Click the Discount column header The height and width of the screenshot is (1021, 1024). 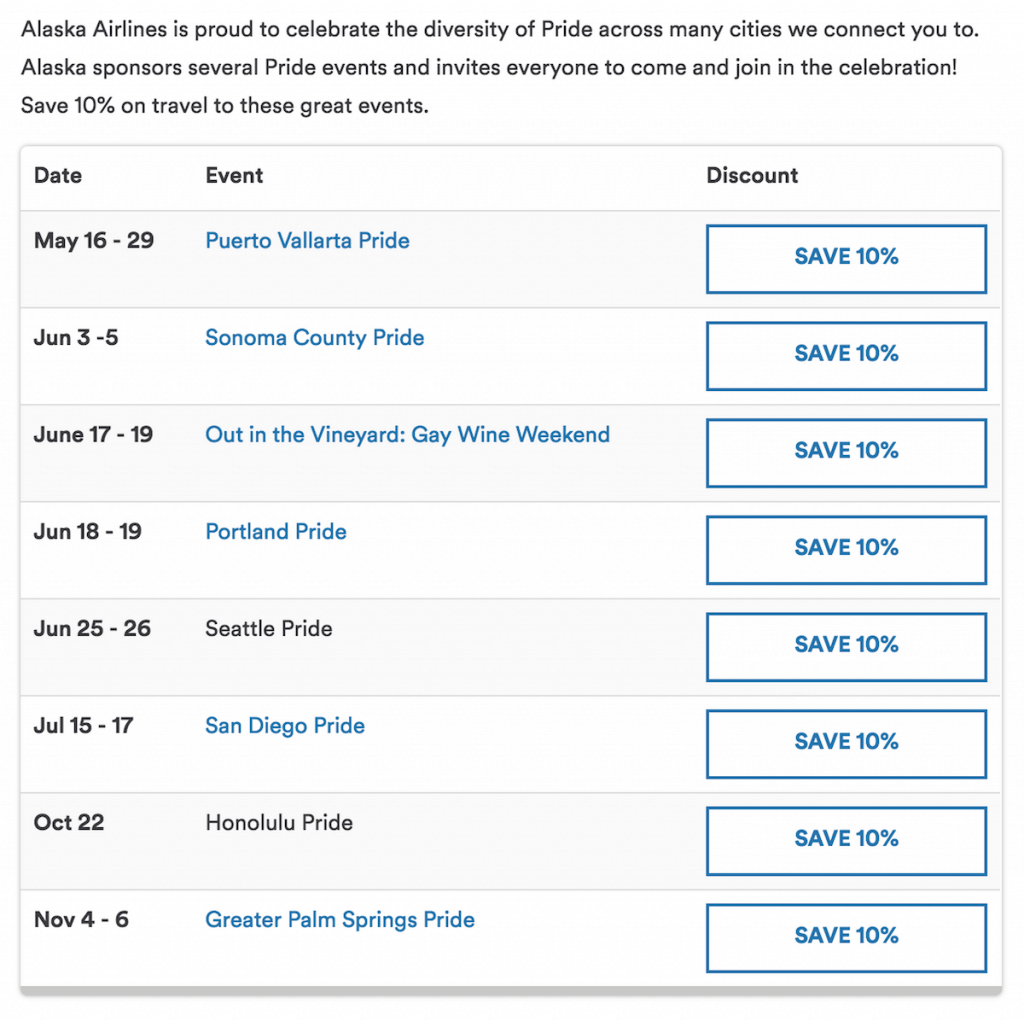click(752, 176)
